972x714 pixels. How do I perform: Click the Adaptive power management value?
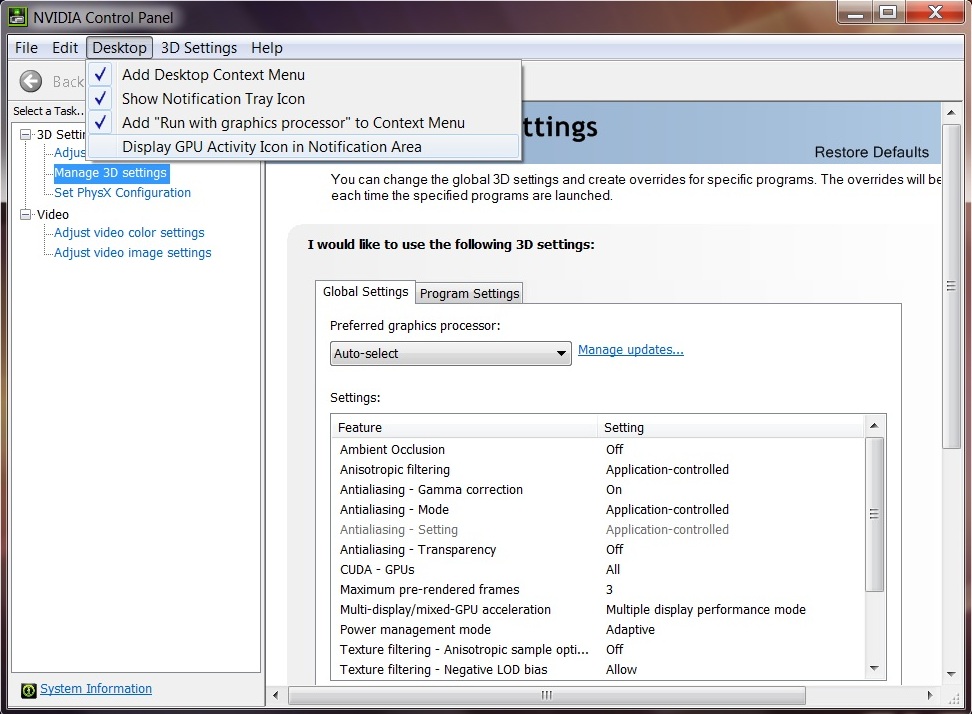point(630,629)
